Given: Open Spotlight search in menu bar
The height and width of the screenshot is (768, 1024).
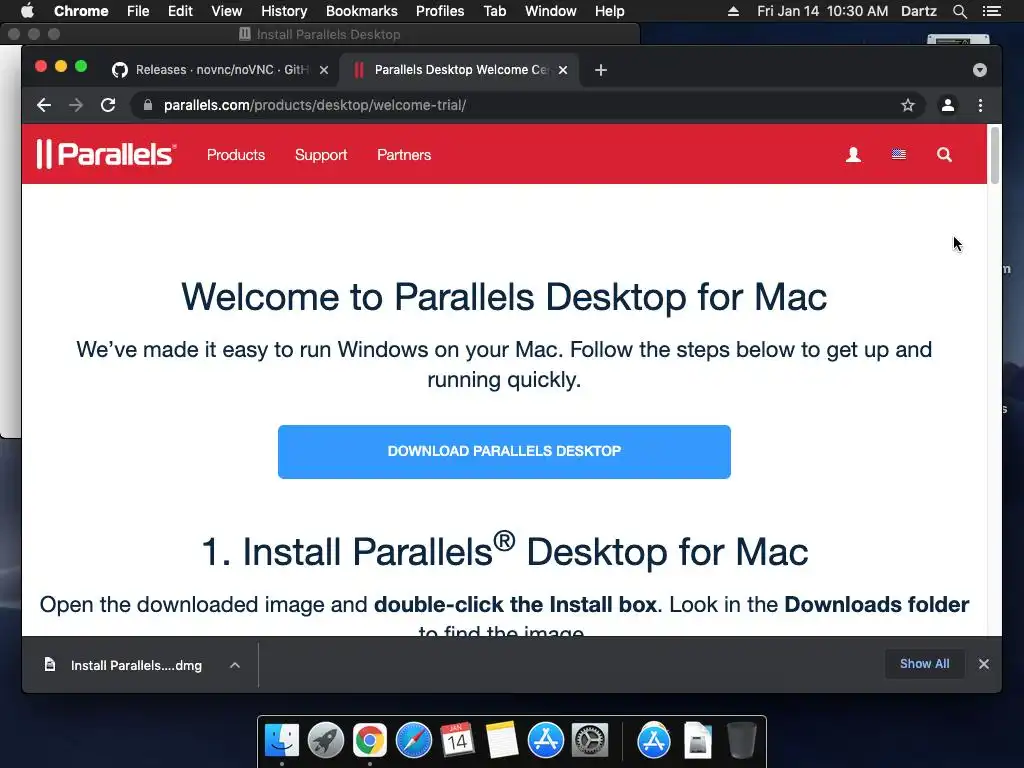Looking at the screenshot, I should [x=959, y=11].
